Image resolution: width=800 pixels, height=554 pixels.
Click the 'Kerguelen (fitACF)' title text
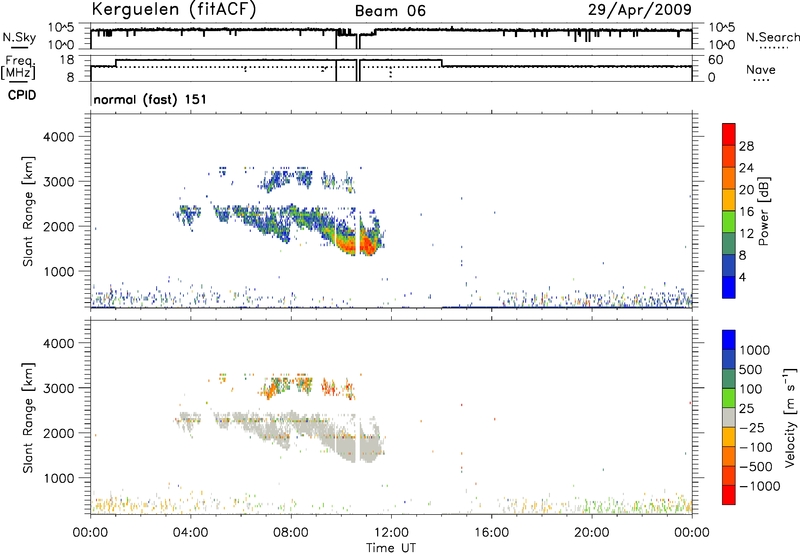(173, 9)
